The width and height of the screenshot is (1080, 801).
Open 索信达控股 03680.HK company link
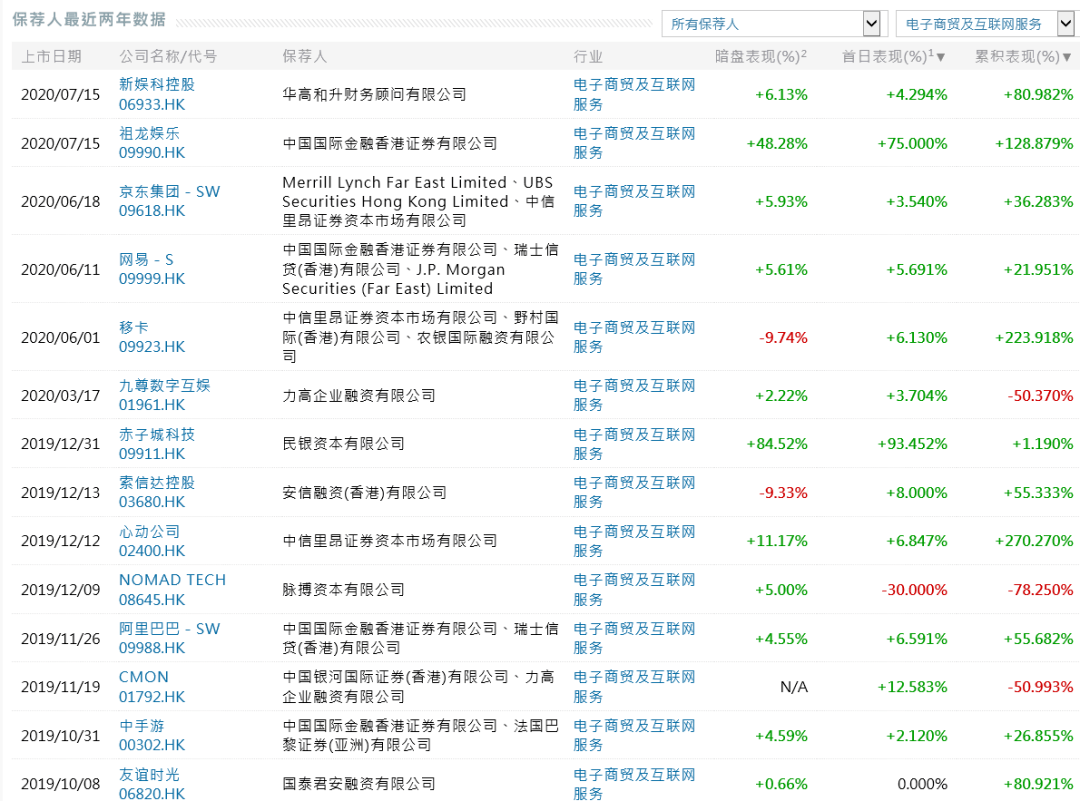[x=157, y=492]
